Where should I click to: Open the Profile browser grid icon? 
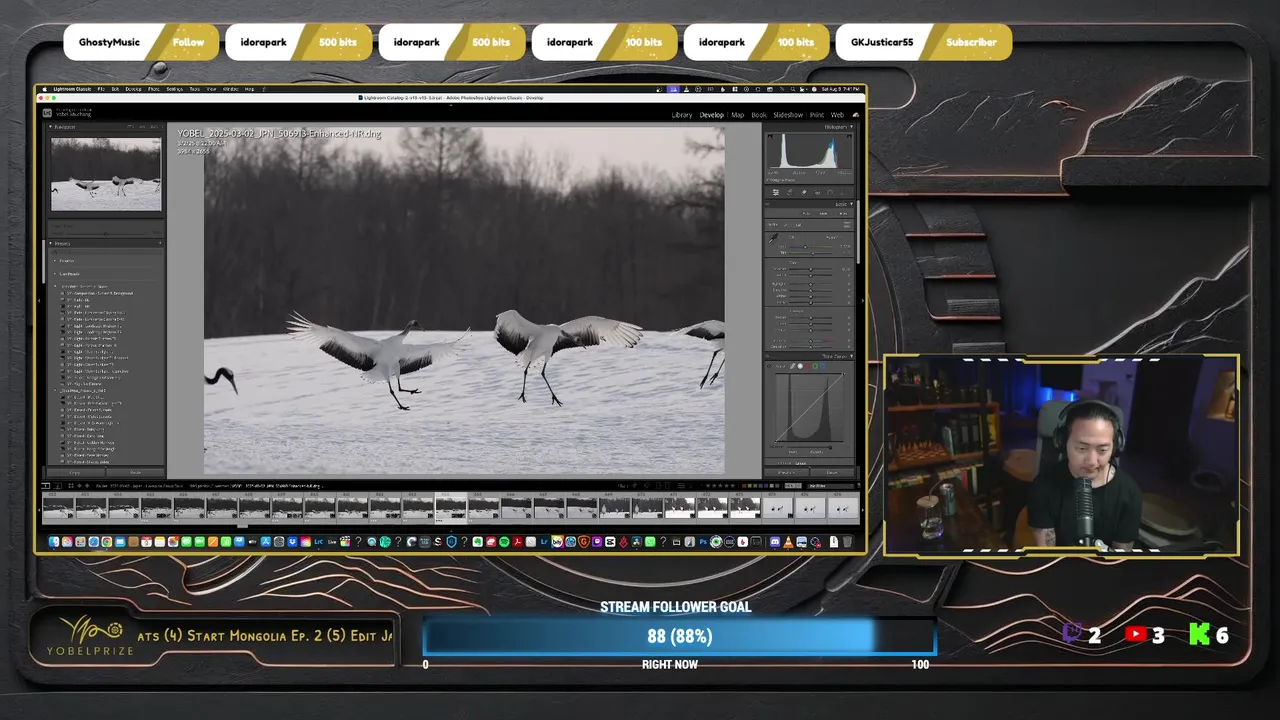847,224
